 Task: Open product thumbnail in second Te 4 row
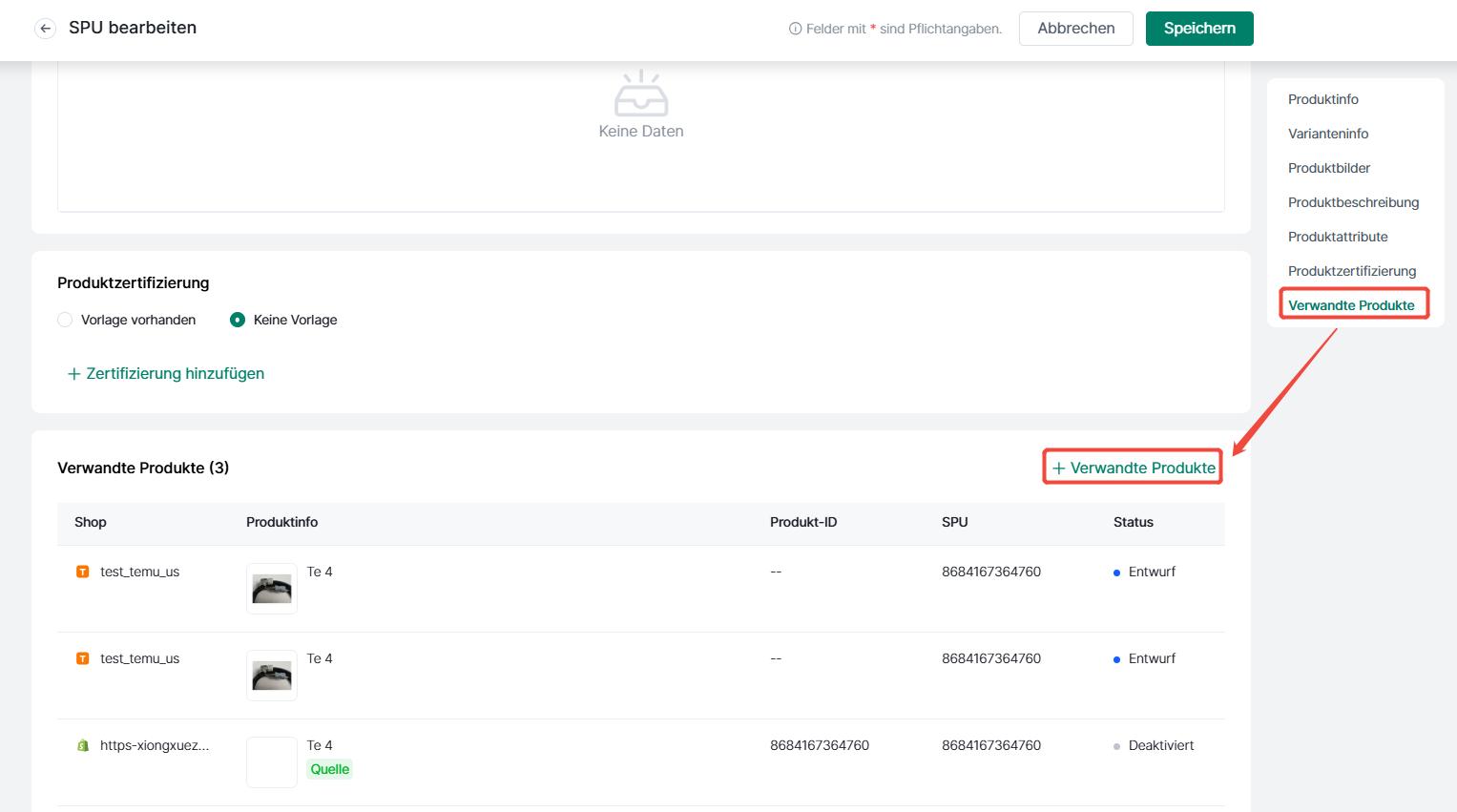[x=272, y=676]
